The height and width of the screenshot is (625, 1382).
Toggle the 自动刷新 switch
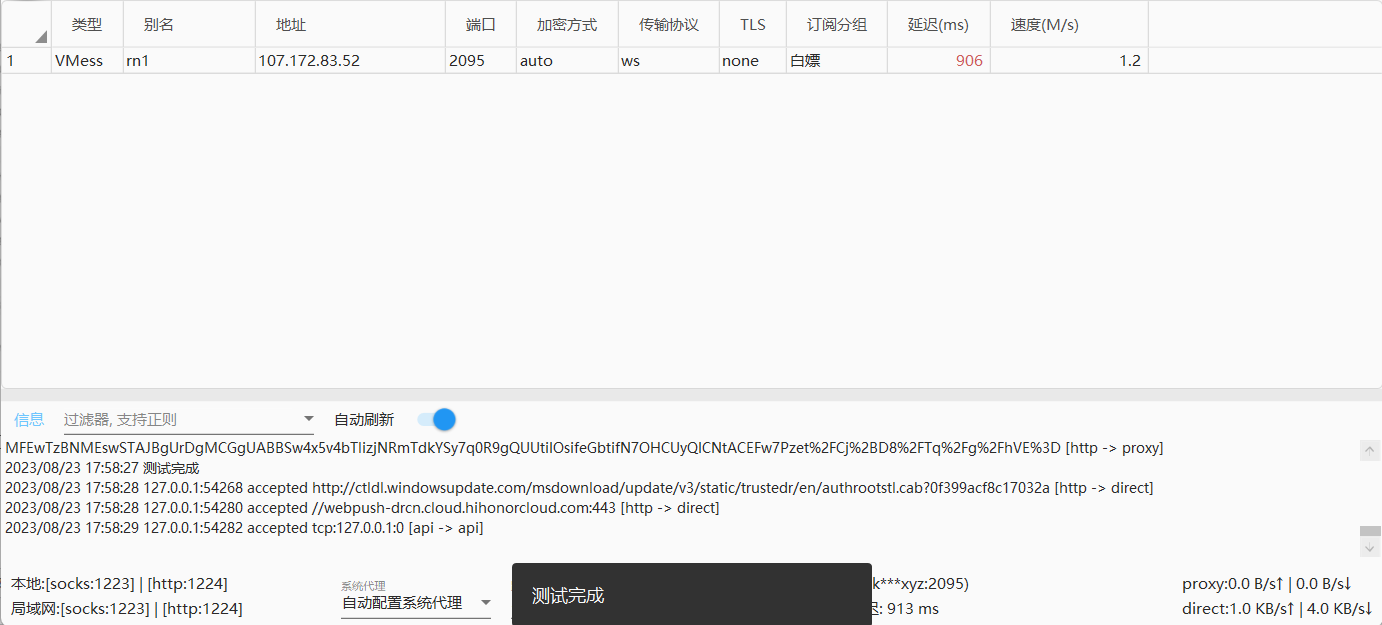(437, 420)
